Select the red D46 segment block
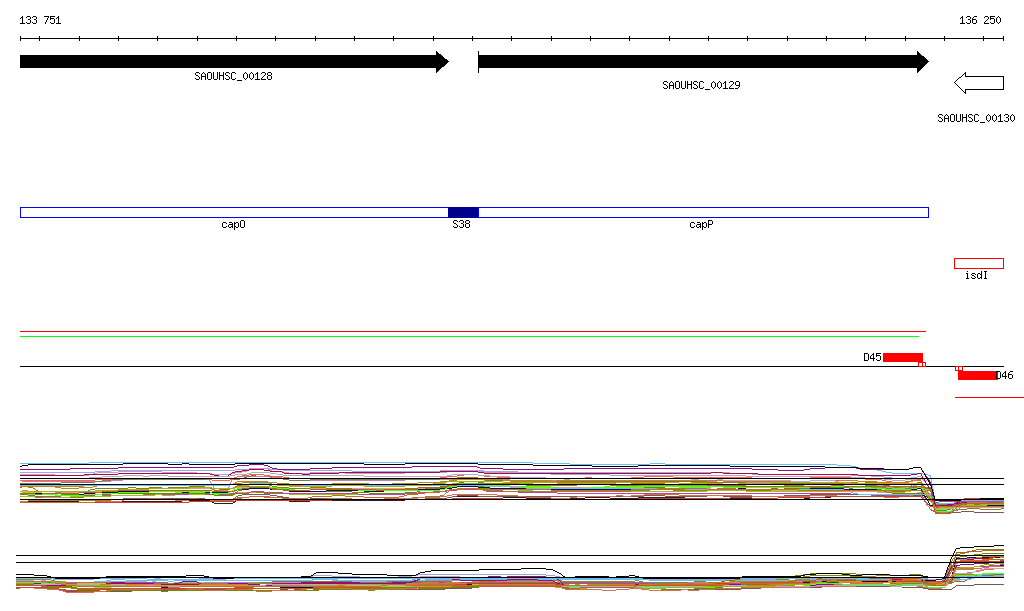 pos(976,375)
